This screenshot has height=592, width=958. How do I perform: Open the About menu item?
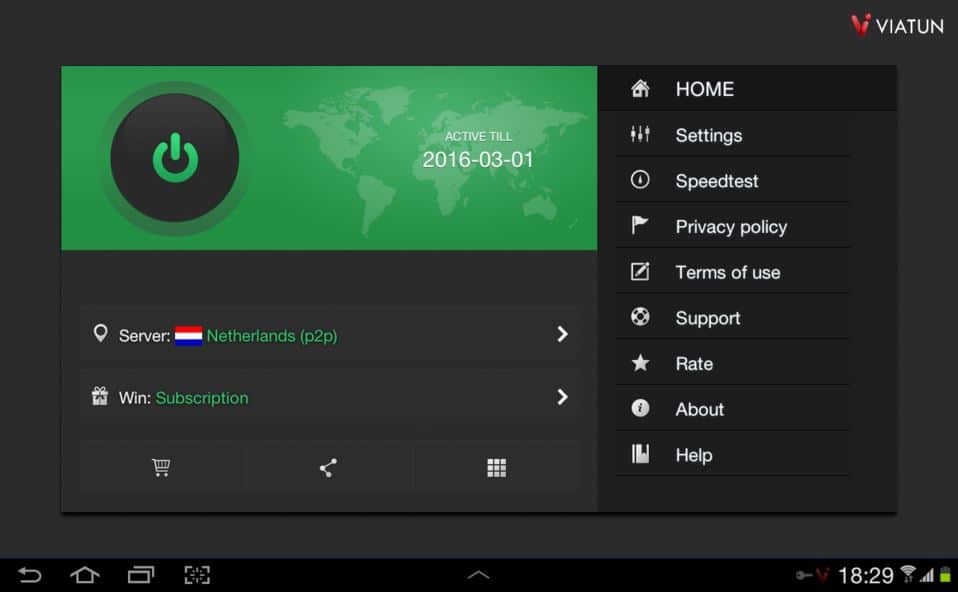click(x=733, y=409)
